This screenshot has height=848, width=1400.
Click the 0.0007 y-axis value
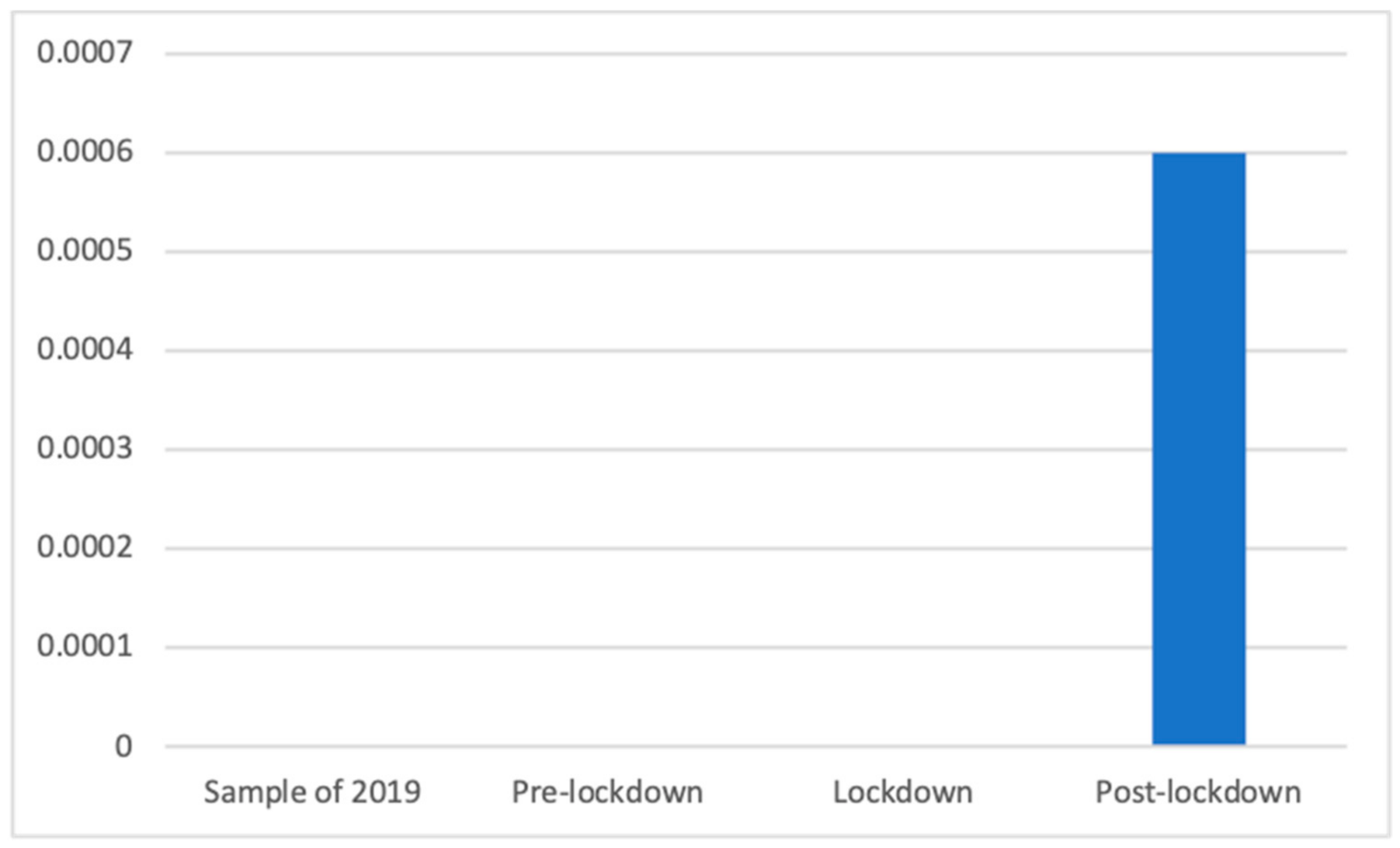point(85,53)
